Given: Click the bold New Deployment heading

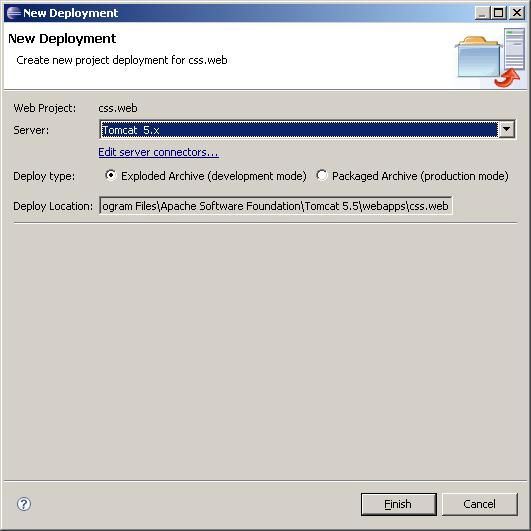Looking at the screenshot, I should tap(62, 39).
